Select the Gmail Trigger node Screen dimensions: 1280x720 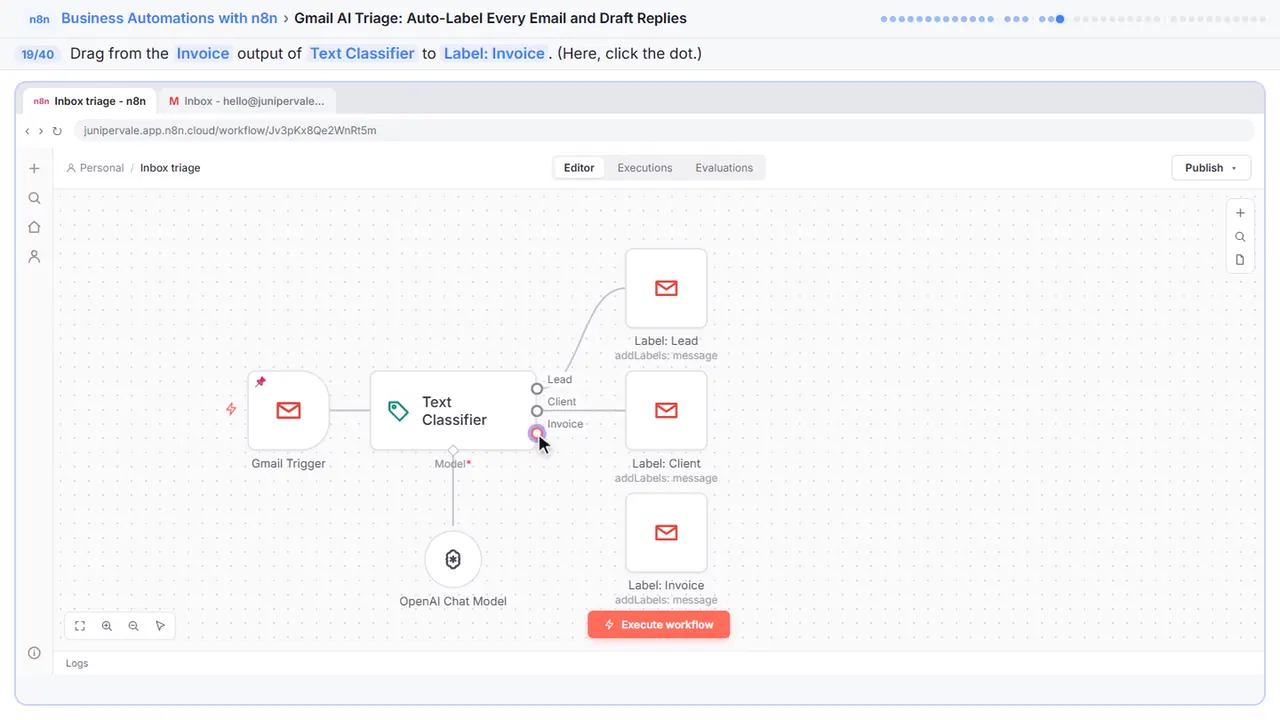289,410
